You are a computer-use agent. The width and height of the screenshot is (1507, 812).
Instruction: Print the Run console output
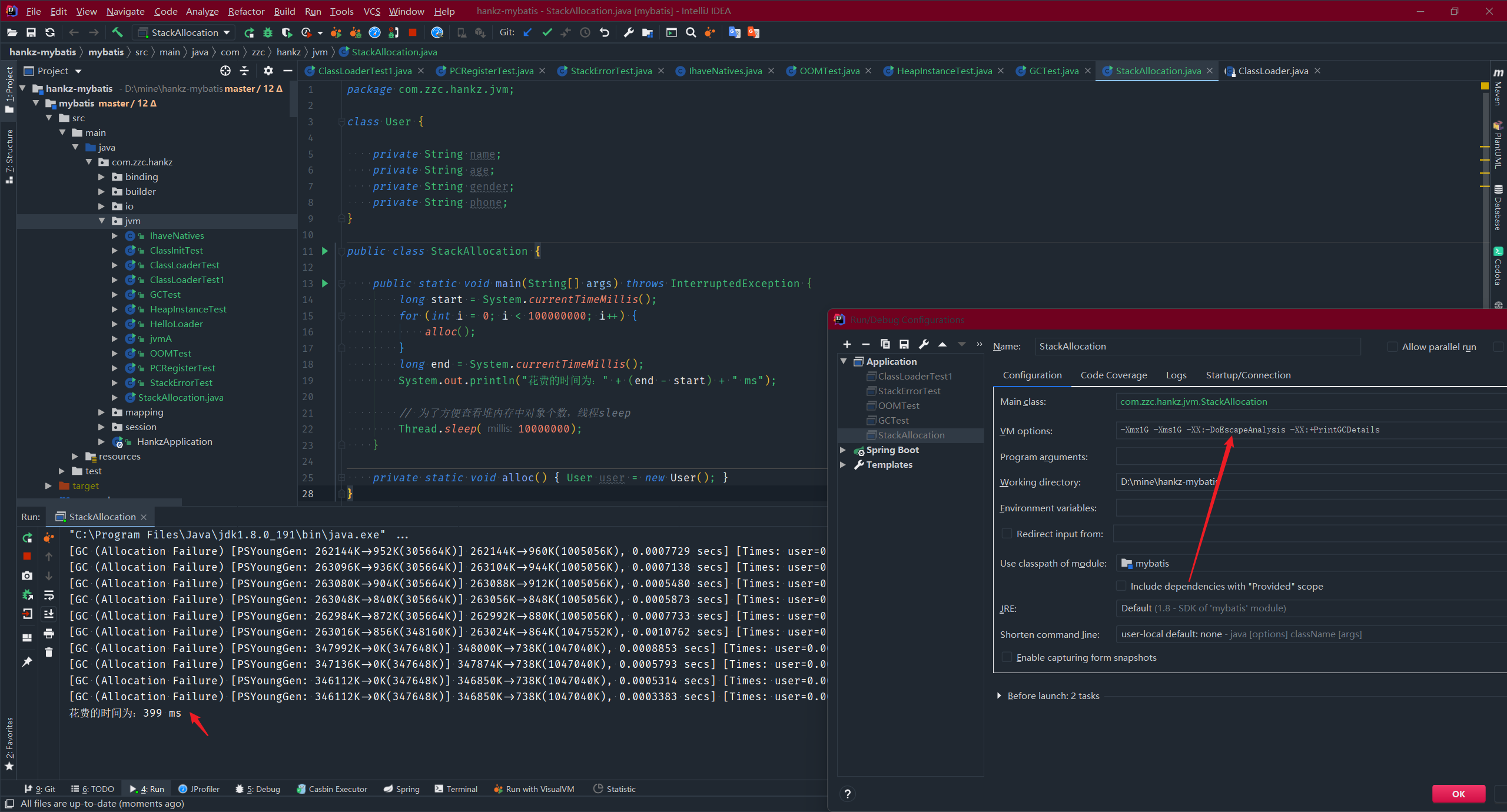[49, 634]
